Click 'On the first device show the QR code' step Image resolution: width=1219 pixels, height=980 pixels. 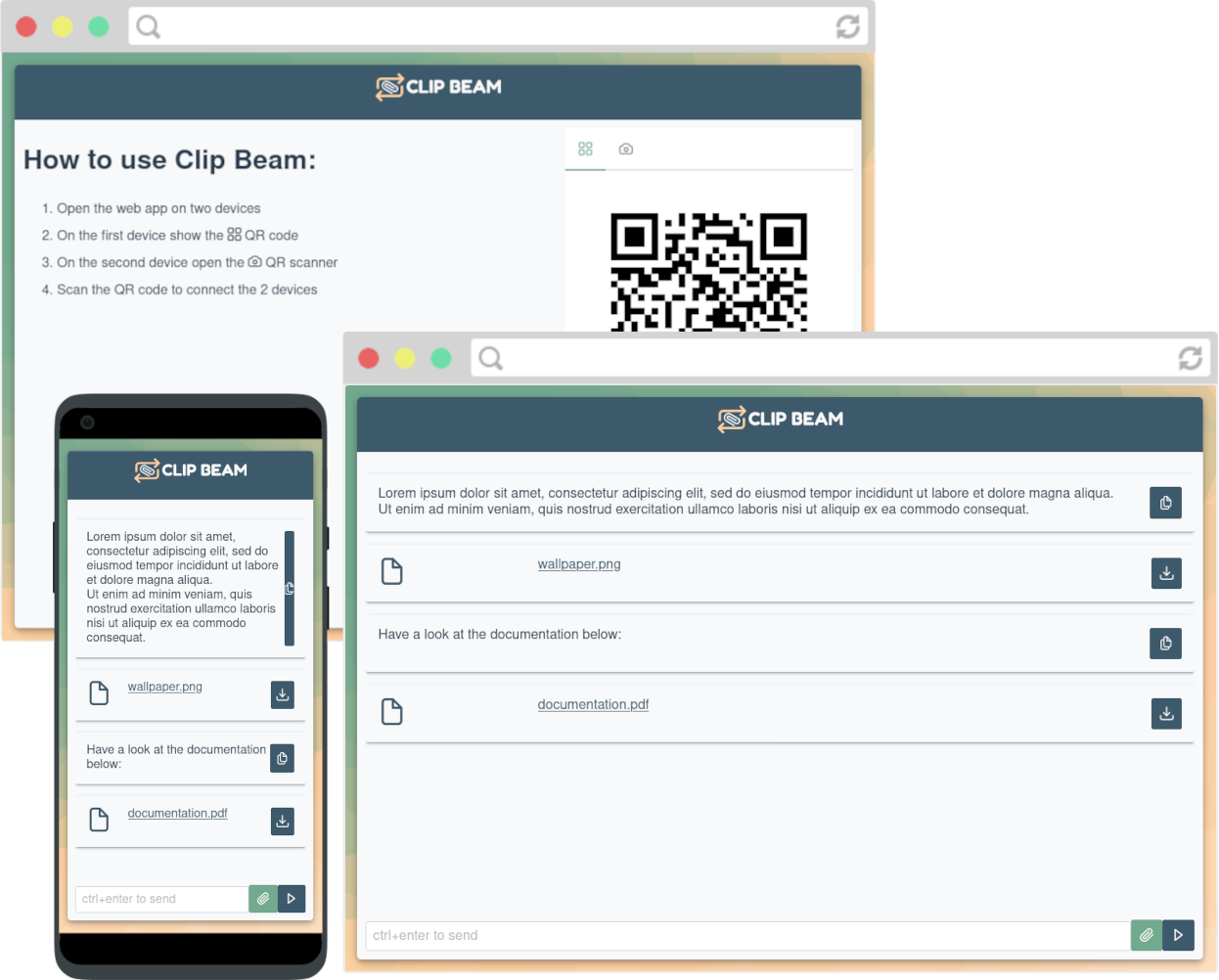tap(177, 236)
